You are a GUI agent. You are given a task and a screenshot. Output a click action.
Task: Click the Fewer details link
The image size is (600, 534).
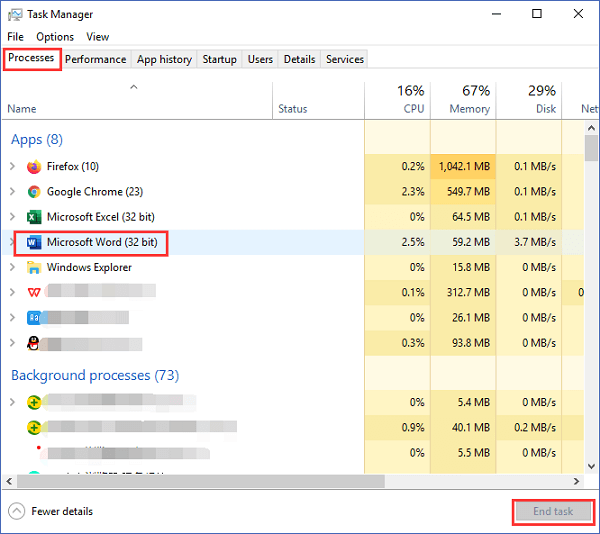(x=62, y=511)
